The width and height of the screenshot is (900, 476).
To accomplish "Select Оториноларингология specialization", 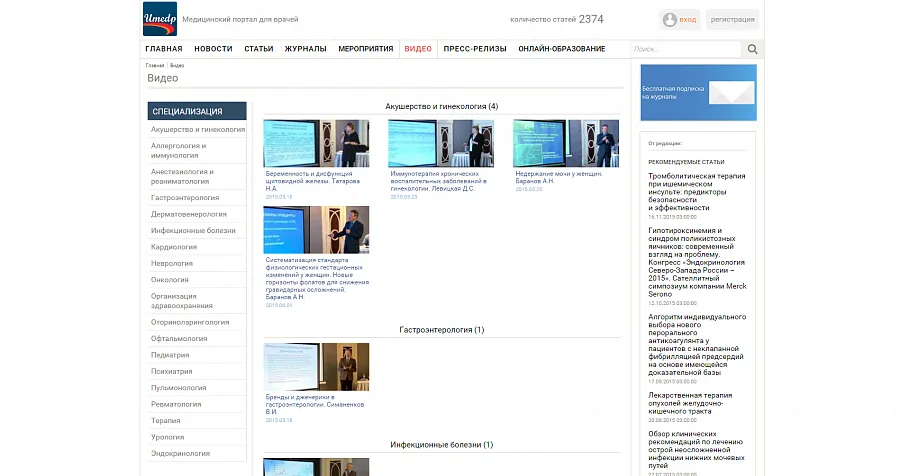I will click(x=190, y=322).
